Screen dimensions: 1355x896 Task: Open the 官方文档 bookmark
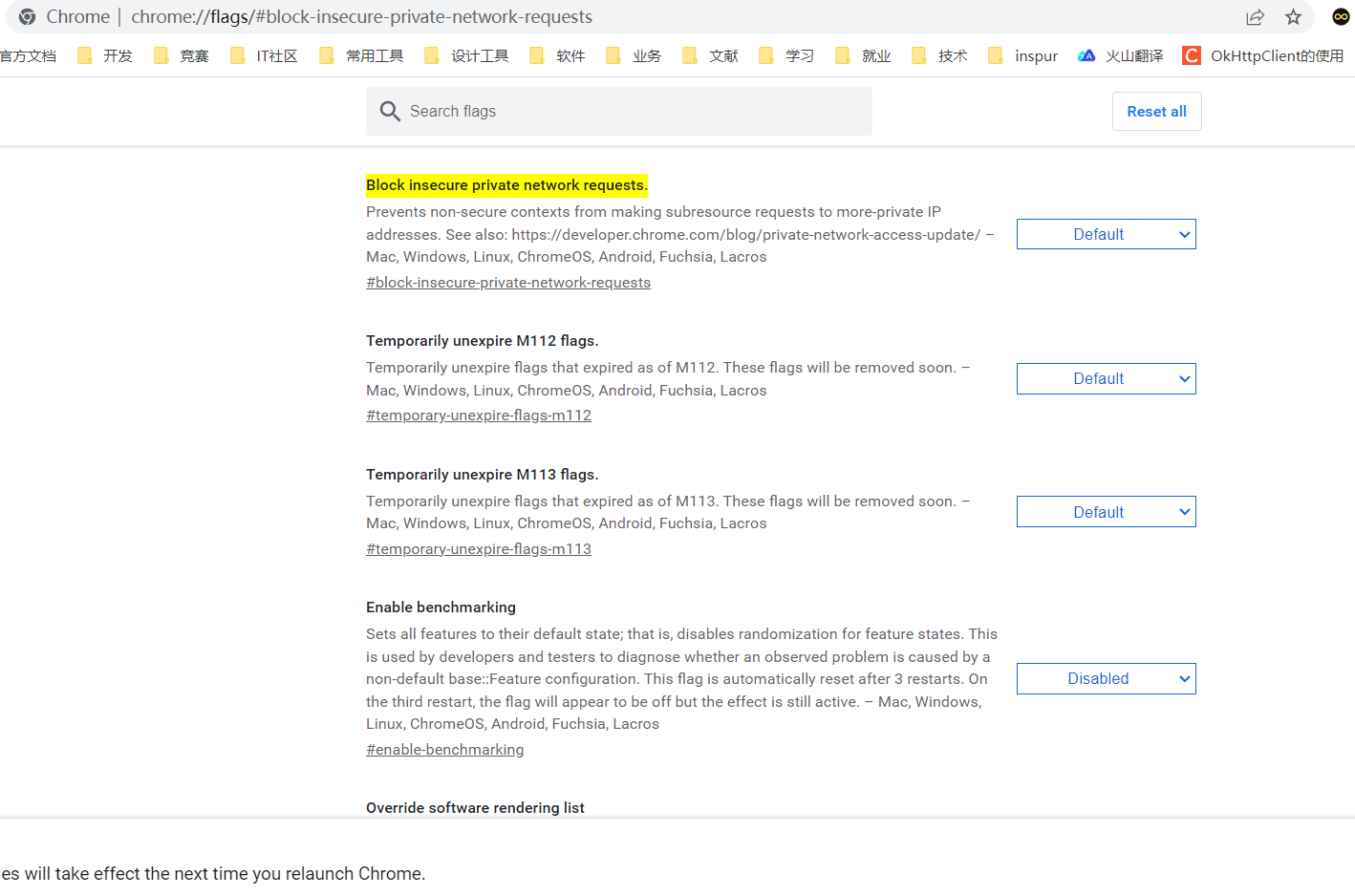coord(28,55)
